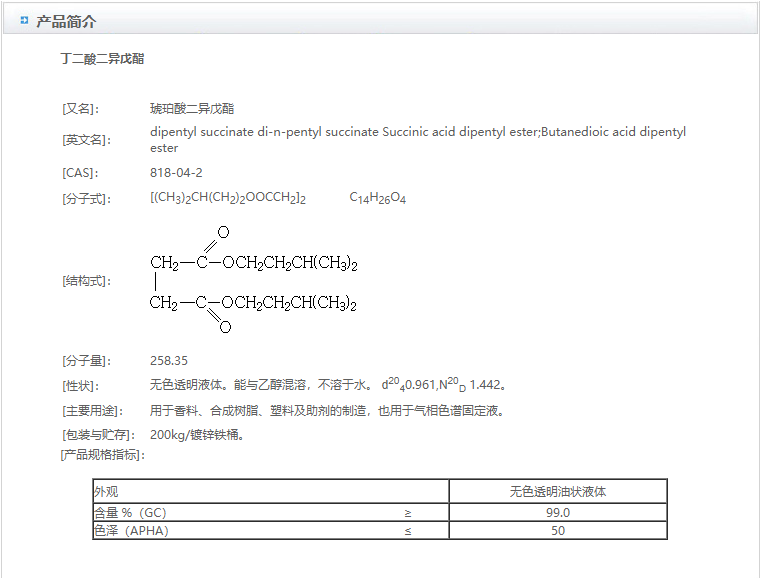
Task: Click the packaging text 200kg/镀锌铁桶
Action: coord(197,435)
